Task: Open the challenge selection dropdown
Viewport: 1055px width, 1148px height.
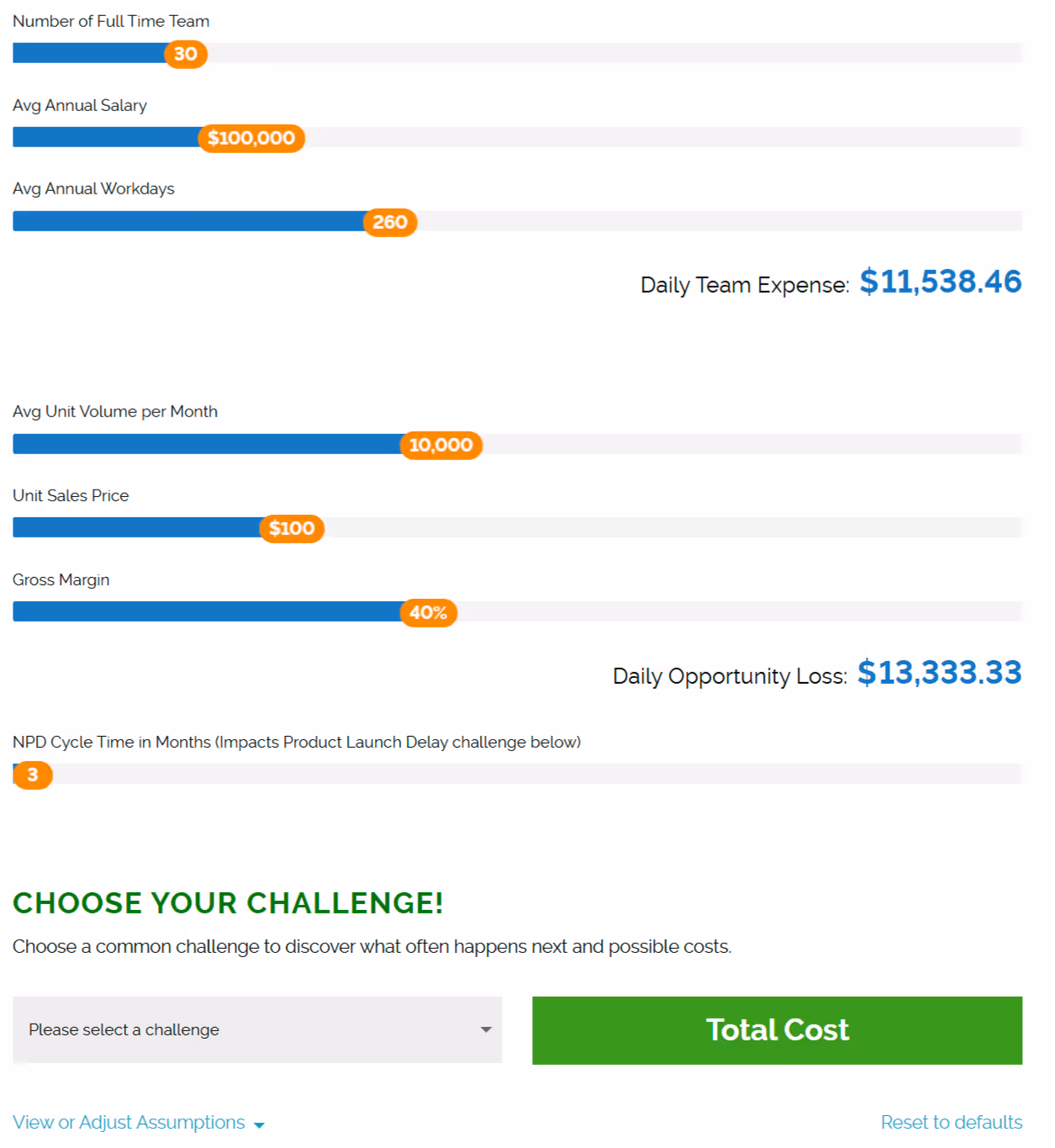Action: click(257, 1029)
